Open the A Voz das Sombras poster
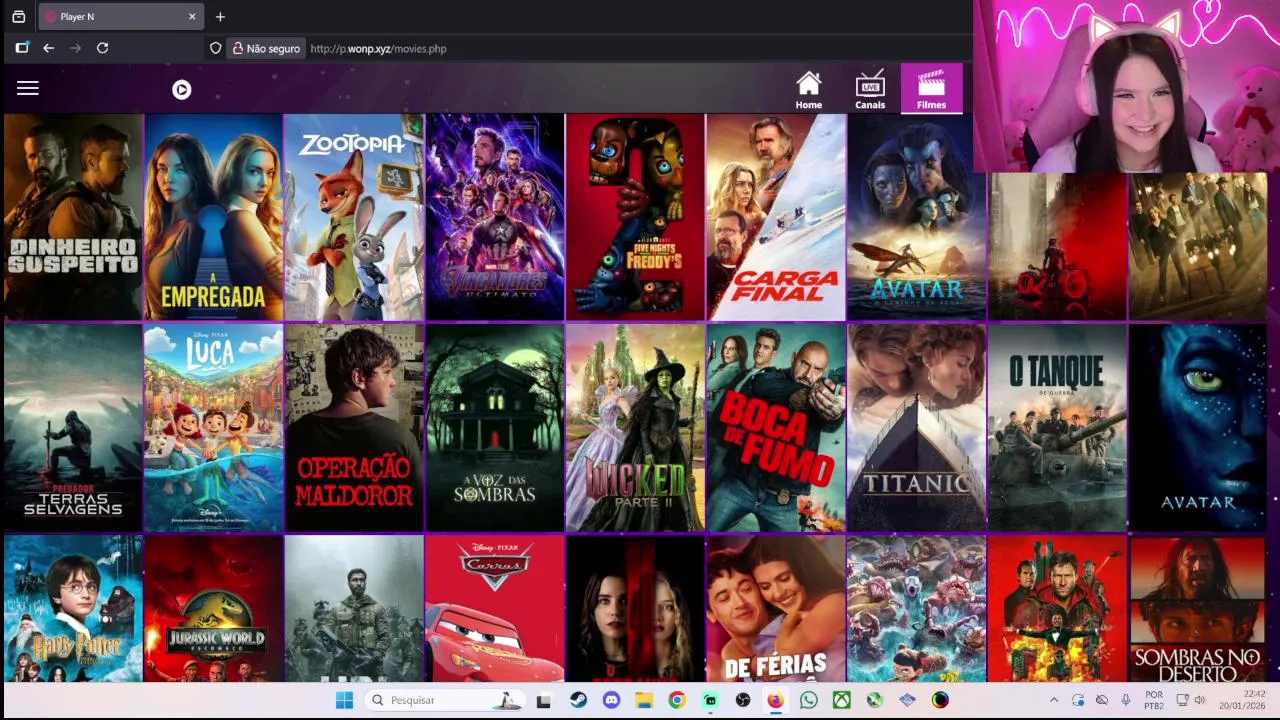Screen dimensions: 1280x720 [495, 427]
